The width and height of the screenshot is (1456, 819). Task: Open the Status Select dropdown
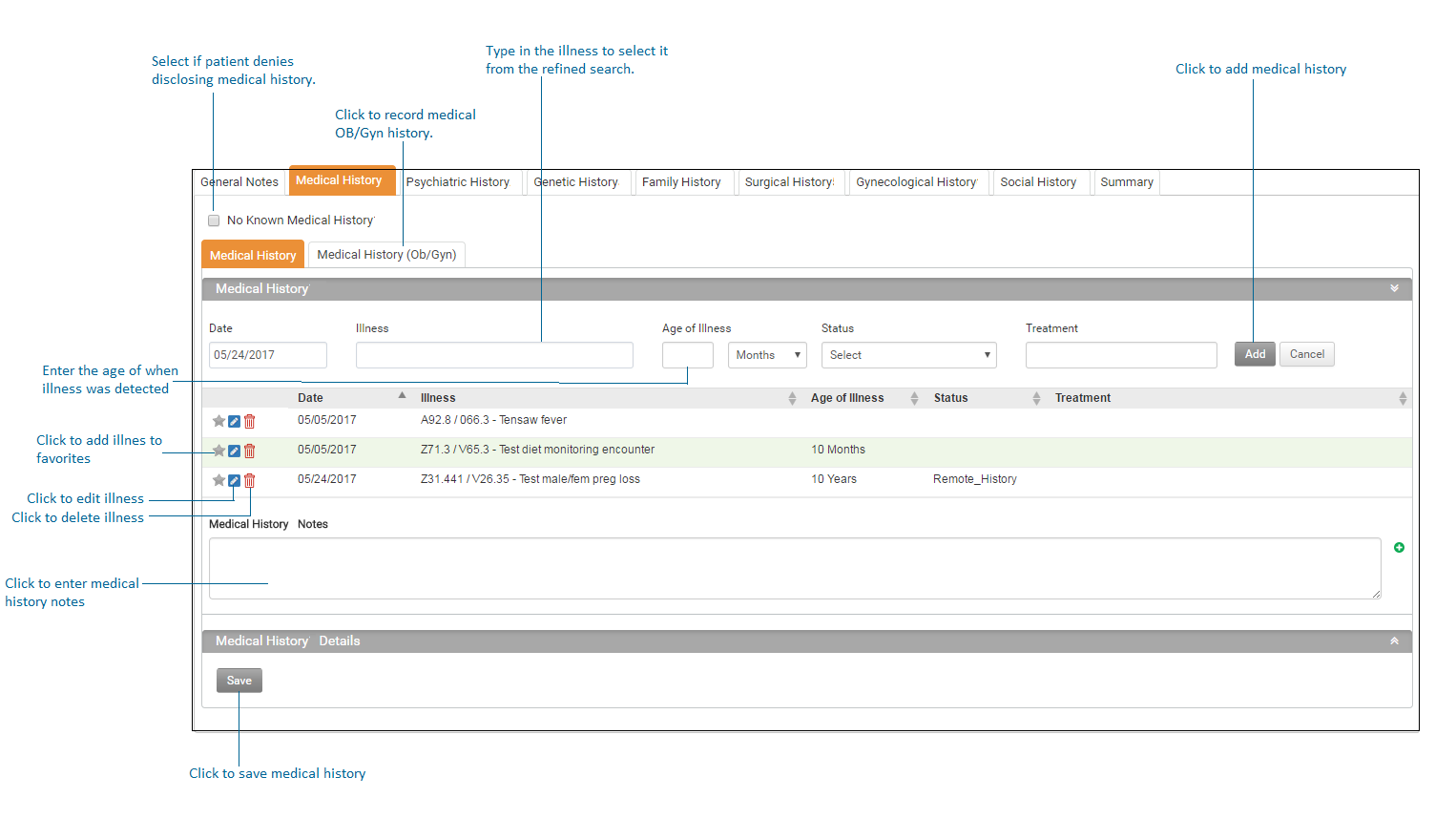pyautogui.click(x=908, y=355)
